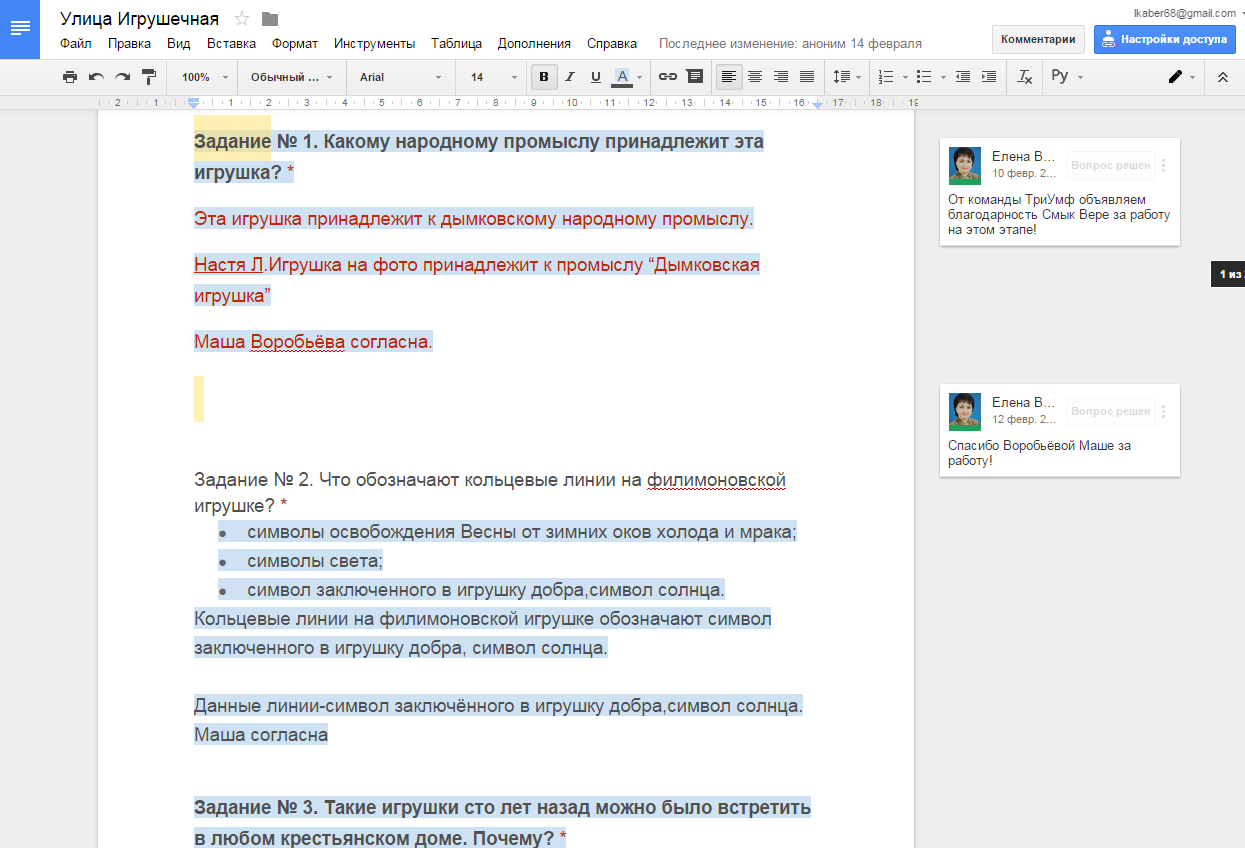The image size is (1245, 848).
Task: Insert a link using chain icon
Action: tap(667, 77)
